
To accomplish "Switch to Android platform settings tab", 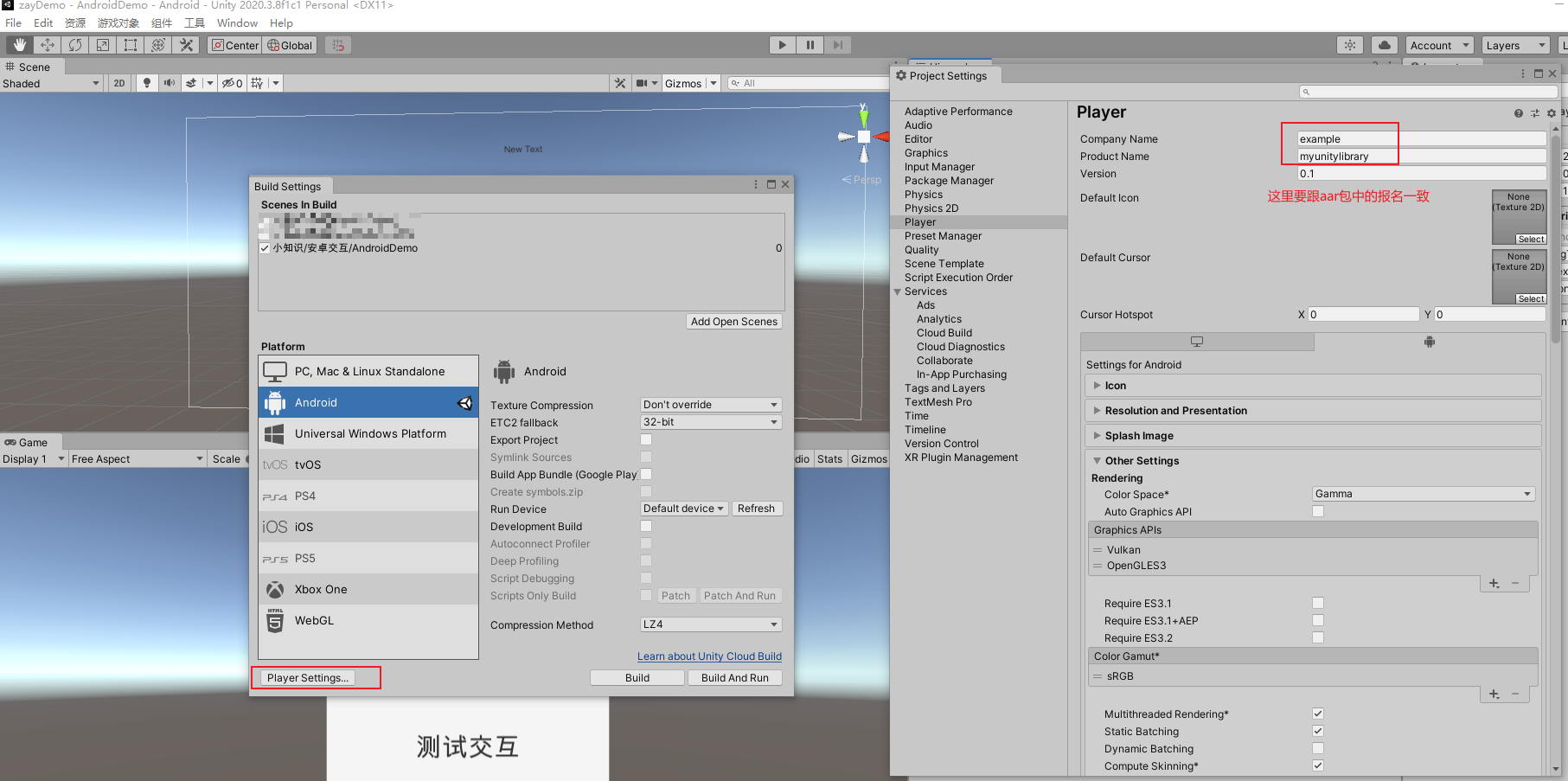I will coord(1429,342).
